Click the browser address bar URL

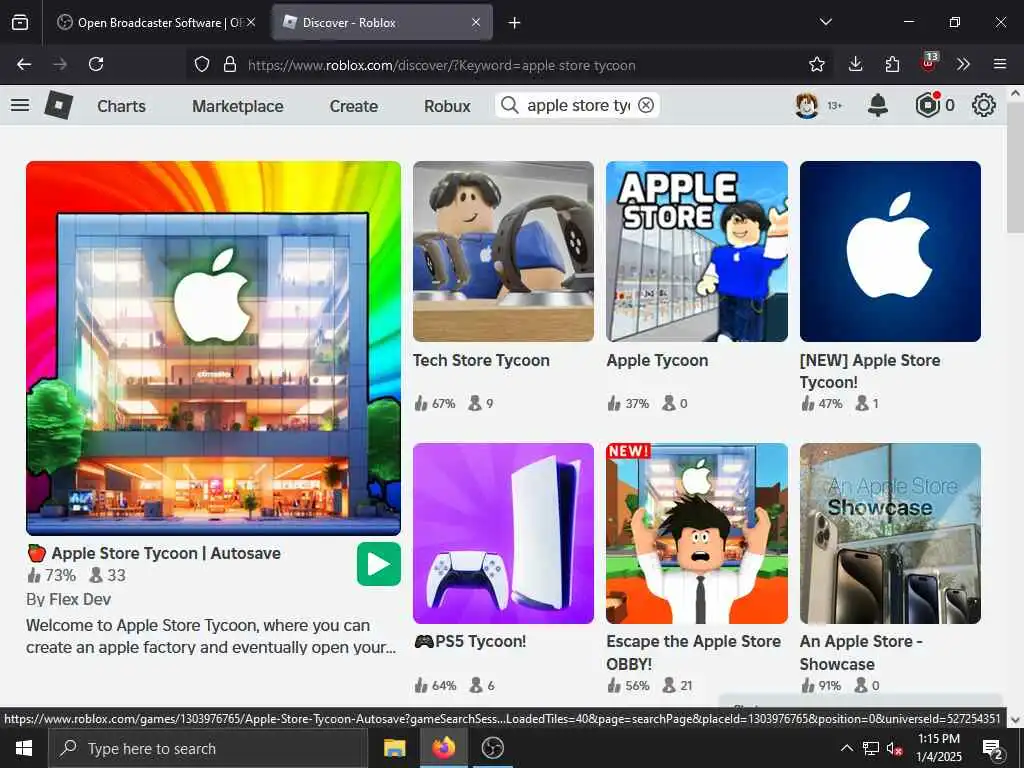click(x=441, y=65)
